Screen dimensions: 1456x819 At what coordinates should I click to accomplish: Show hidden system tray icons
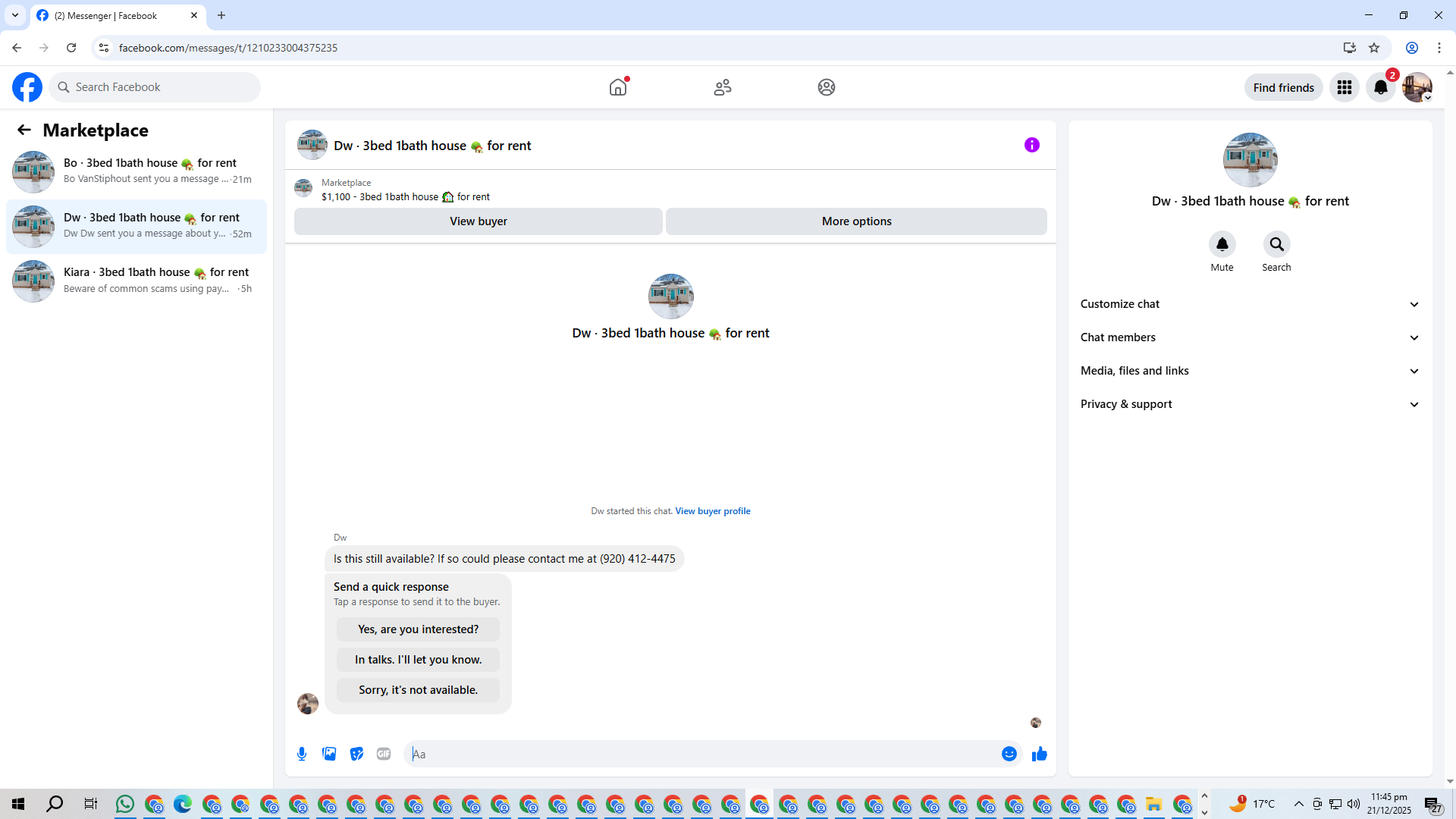1299,804
